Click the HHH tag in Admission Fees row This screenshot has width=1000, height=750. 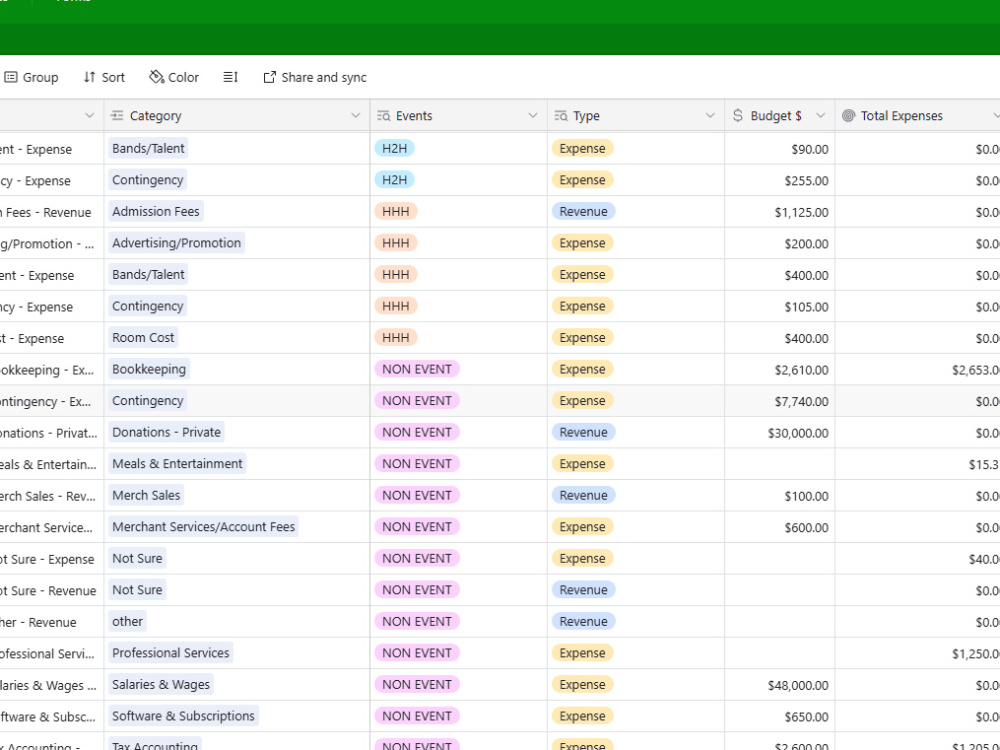(395, 212)
